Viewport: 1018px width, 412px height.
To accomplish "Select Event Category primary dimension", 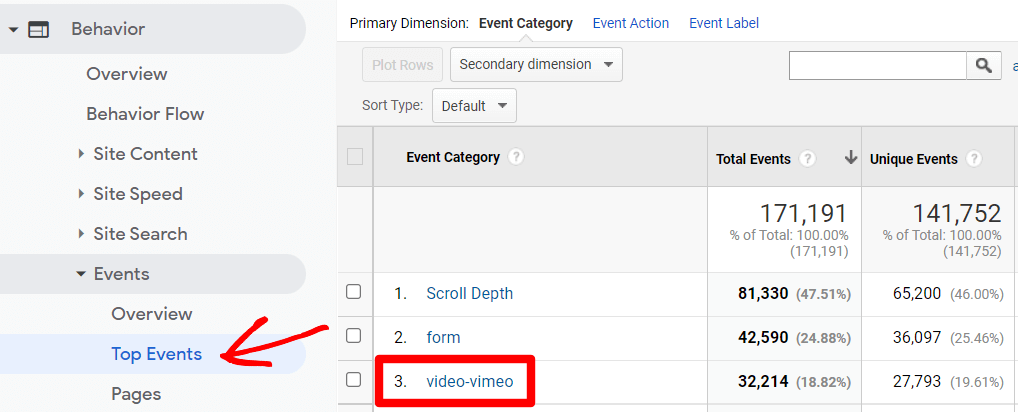I will click(x=526, y=23).
